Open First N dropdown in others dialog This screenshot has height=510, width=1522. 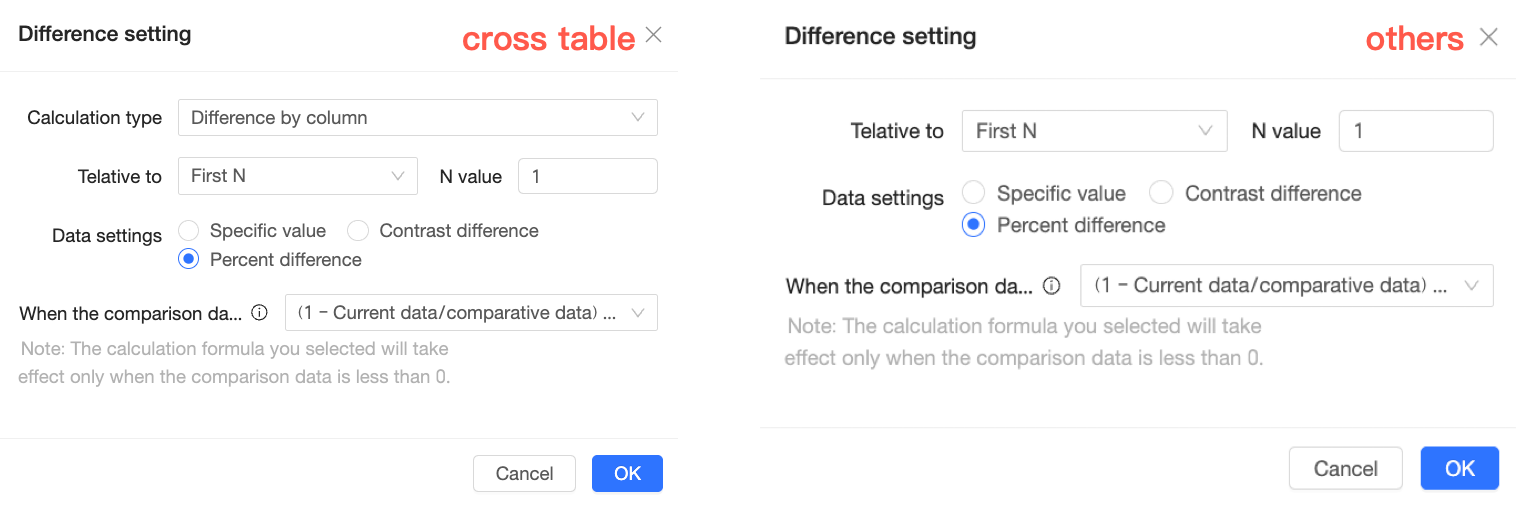pyautogui.click(x=1093, y=131)
